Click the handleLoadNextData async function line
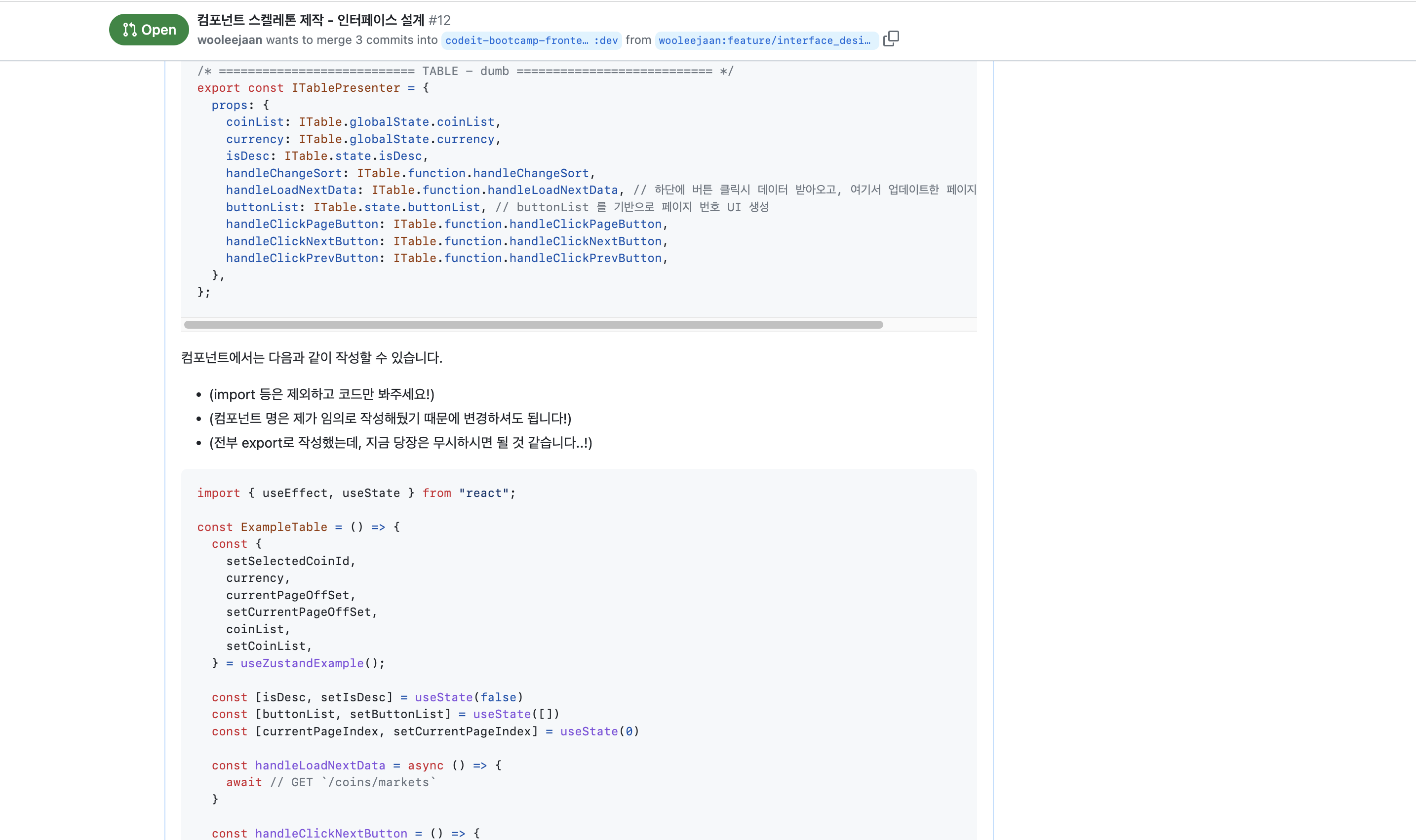The image size is (1416, 840). pyautogui.click(x=356, y=765)
